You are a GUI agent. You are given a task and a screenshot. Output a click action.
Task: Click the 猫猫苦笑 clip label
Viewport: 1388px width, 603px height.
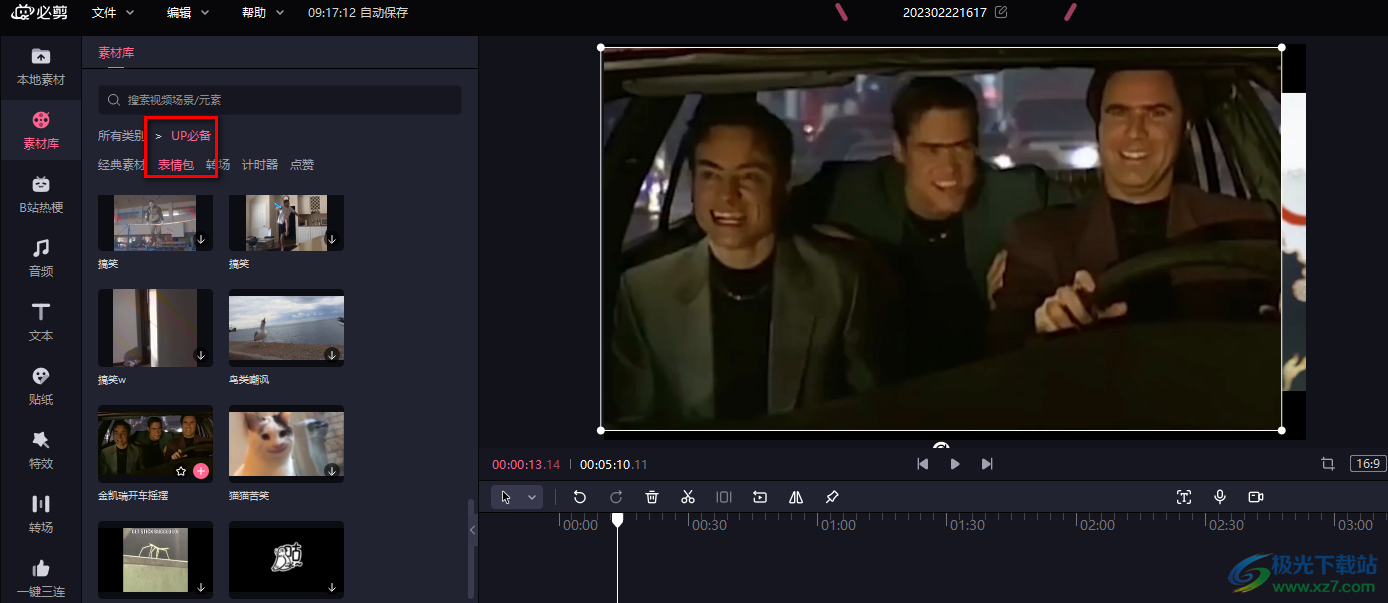(x=249, y=496)
